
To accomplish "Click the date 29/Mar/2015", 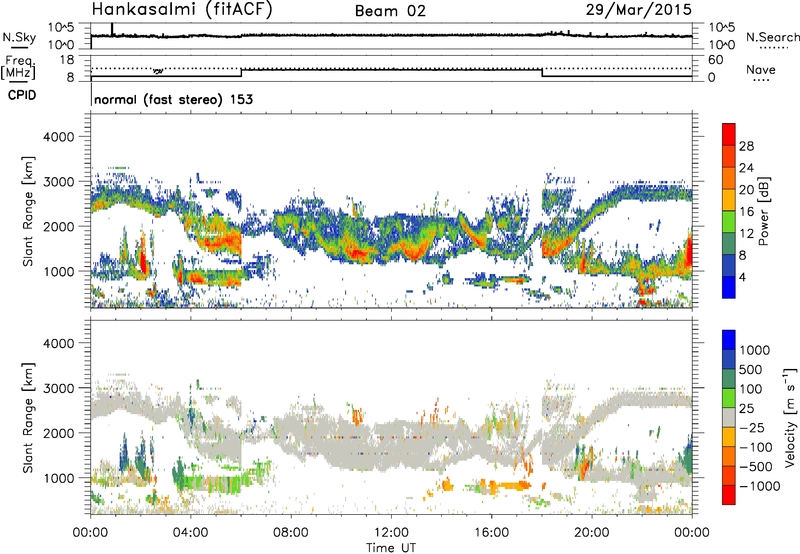I will coord(638,9).
